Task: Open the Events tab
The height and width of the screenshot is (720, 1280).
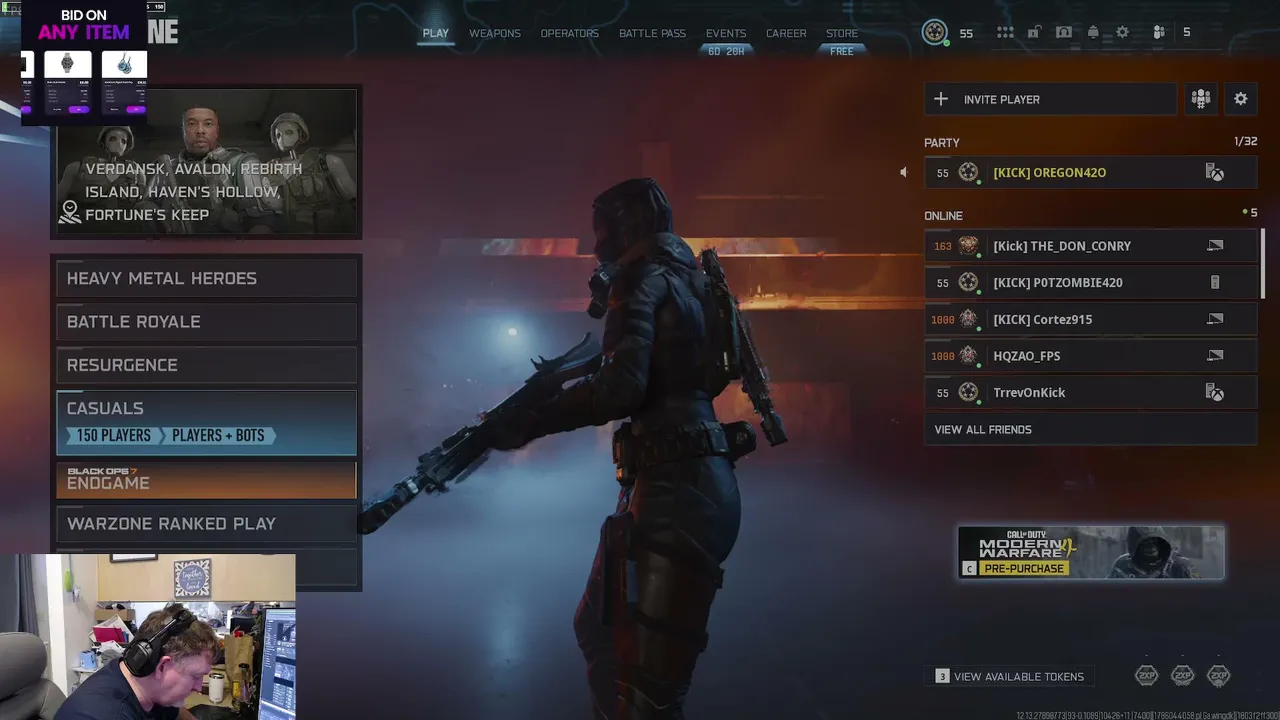Action: coord(726,33)
